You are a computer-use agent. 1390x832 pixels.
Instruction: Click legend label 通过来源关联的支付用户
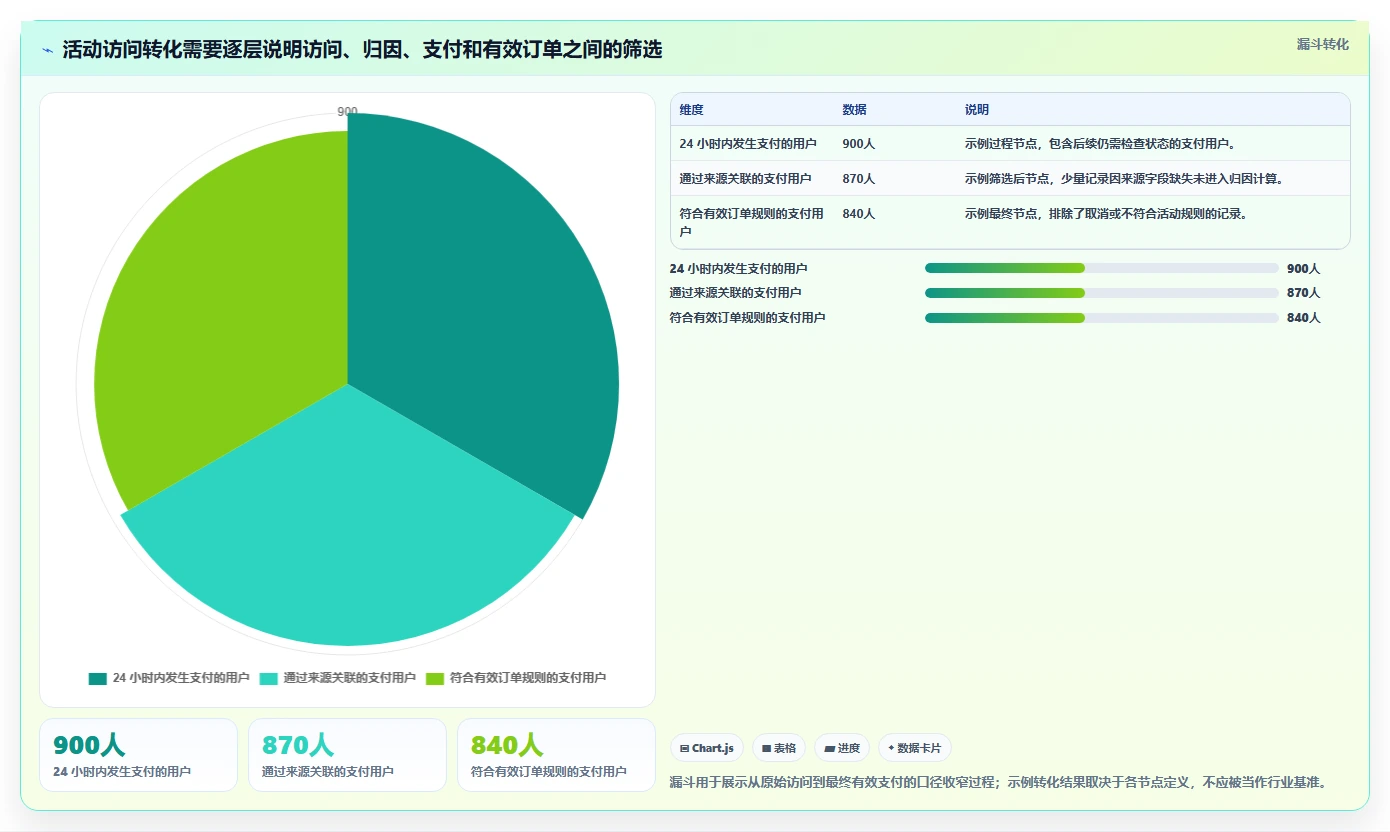(349, 678)
